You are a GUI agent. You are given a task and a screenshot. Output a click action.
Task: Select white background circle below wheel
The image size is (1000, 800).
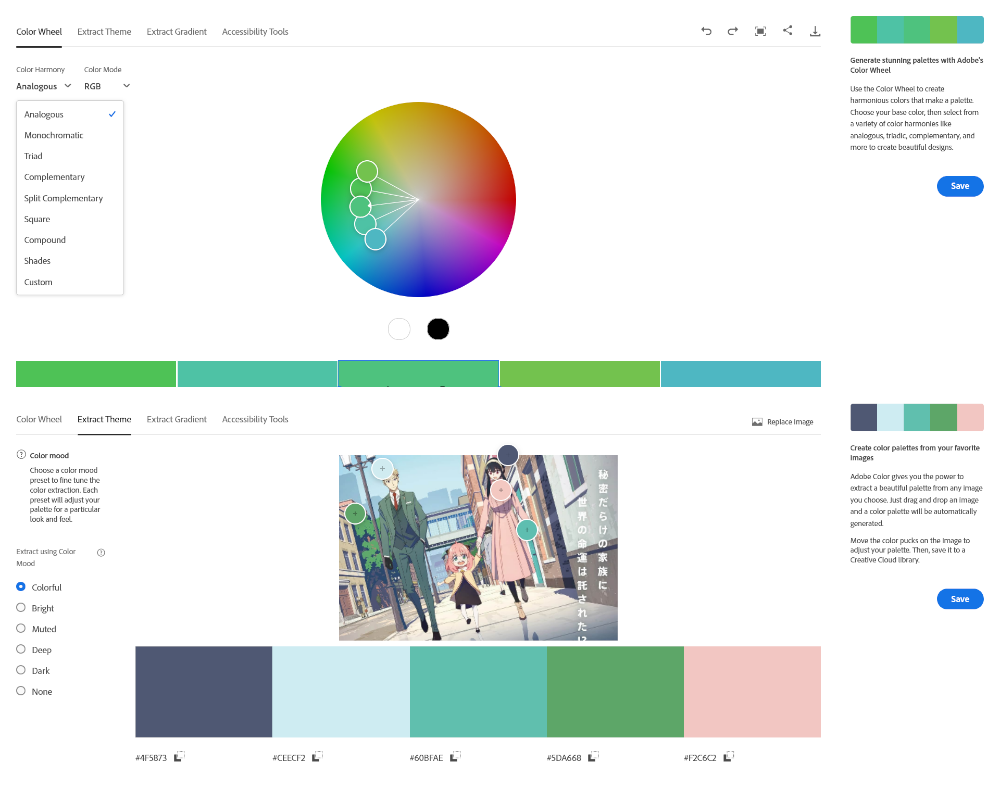pos(399,329)
